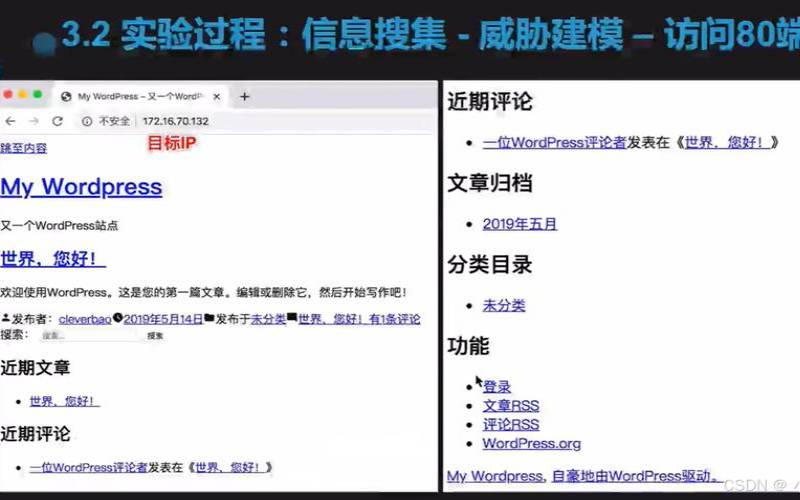Open the 2019年5月14日 date link
This screenshot has height=500, width=800.
(x=163, y=319)
